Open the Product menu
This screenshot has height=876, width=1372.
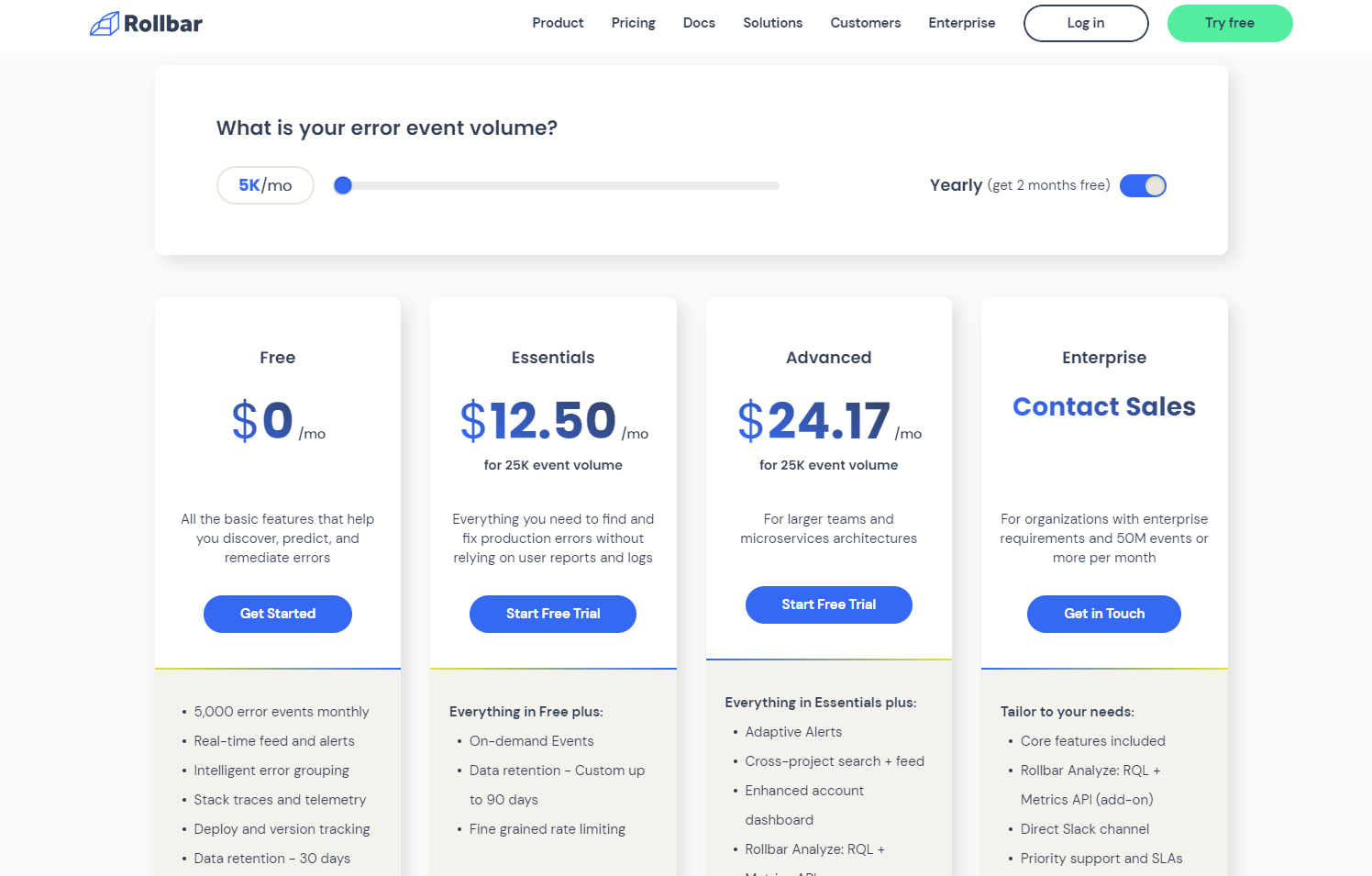558,23
